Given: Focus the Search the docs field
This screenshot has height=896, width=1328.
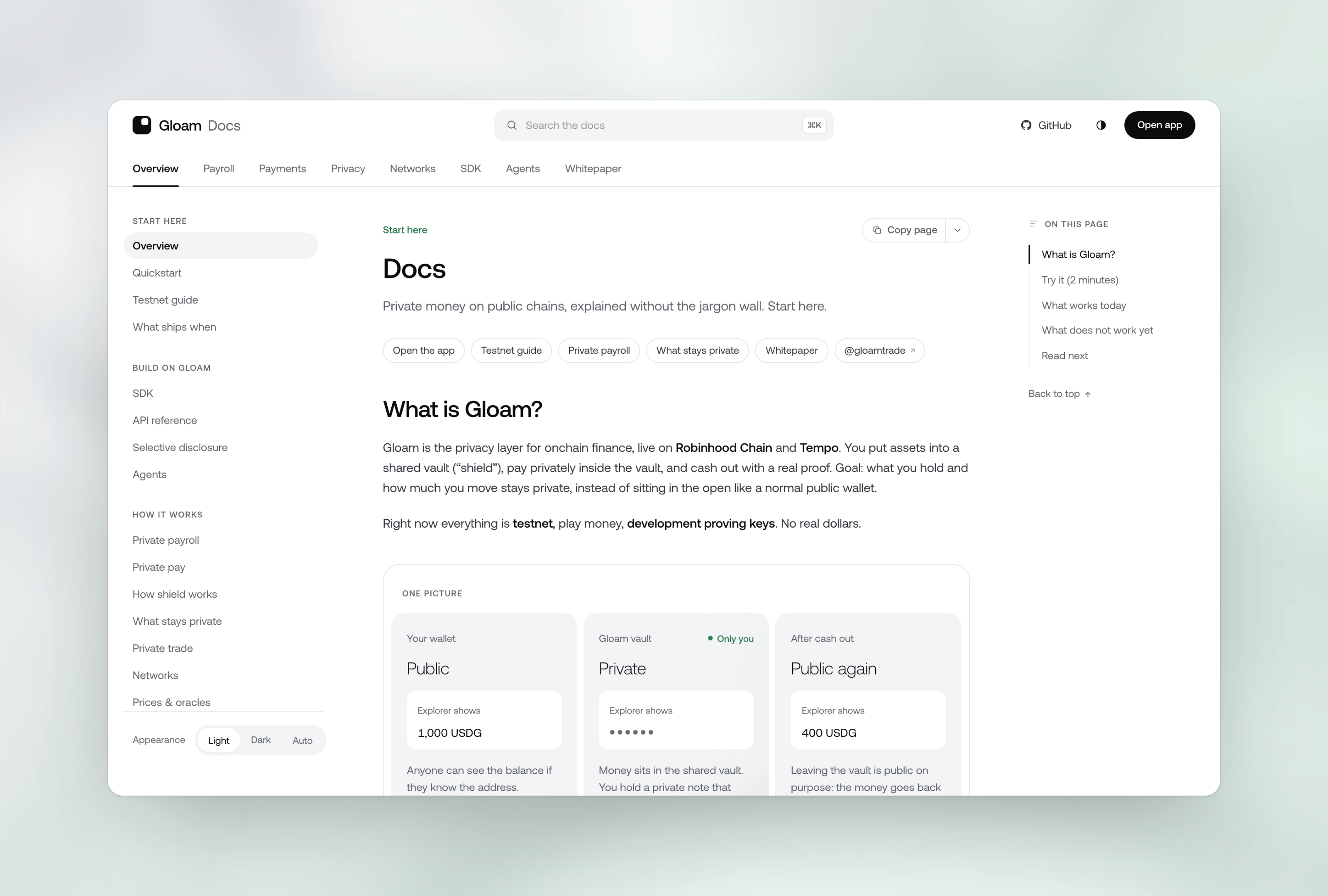Looking at the screenshot, I should 664,125.
